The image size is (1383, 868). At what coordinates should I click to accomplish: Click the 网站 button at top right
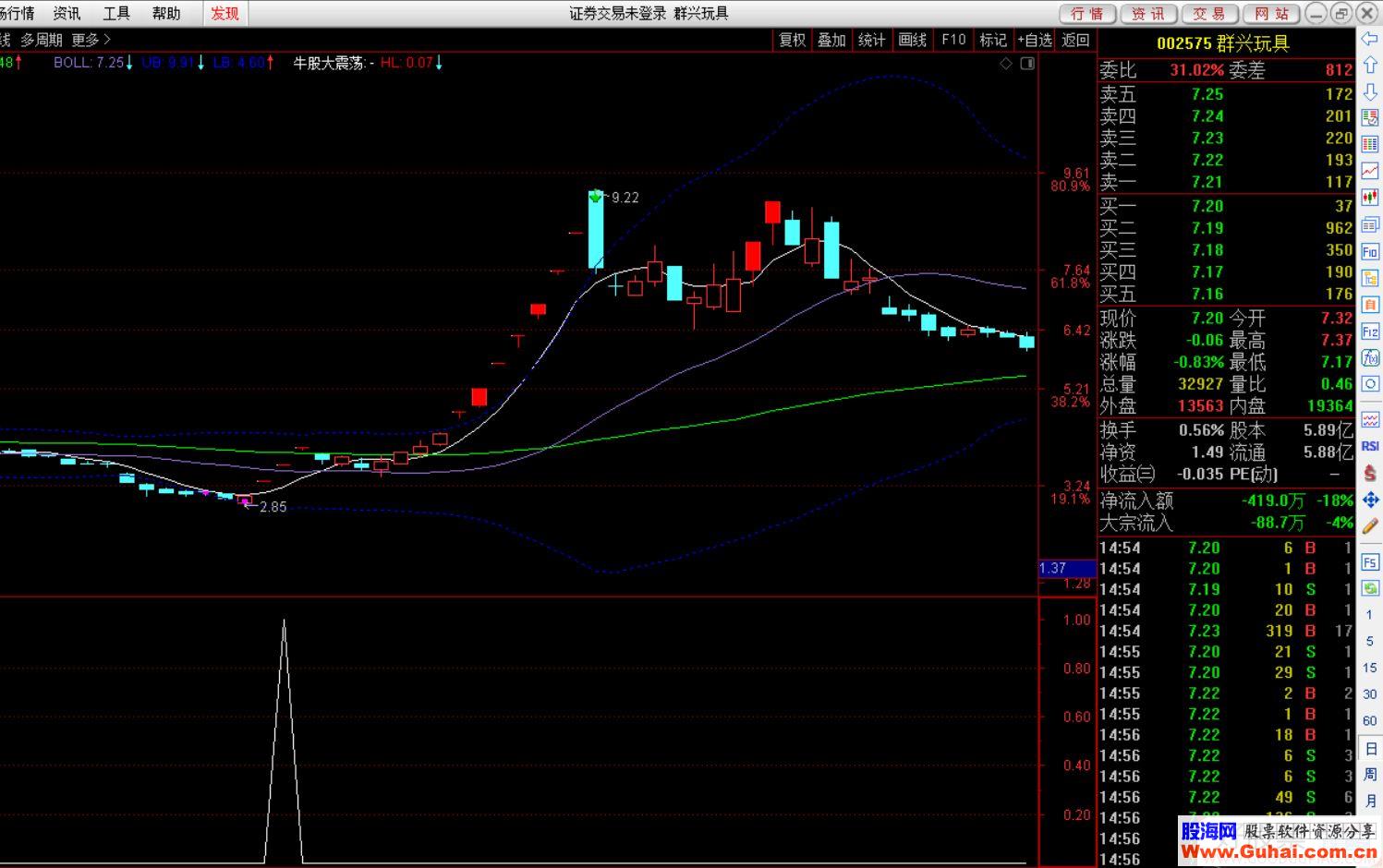pos(1271,13)
